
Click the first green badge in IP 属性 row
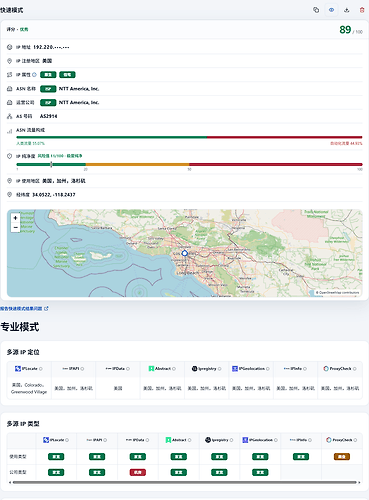(48, 75)
